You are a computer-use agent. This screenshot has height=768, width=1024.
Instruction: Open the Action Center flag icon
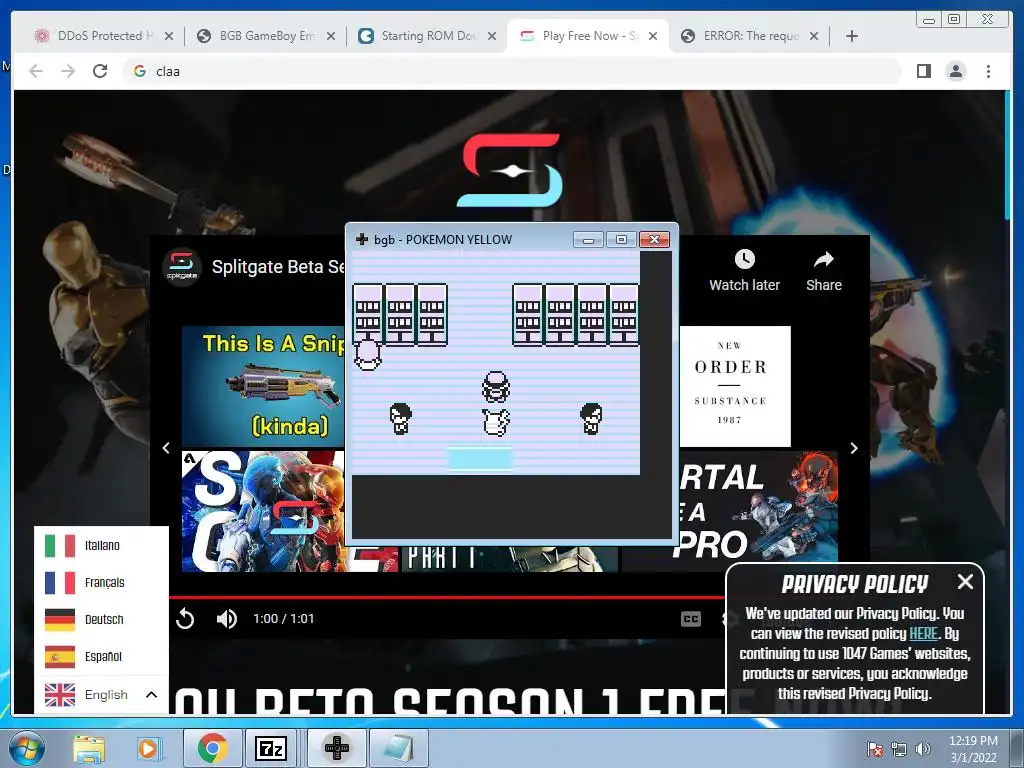tap(874, 749)
